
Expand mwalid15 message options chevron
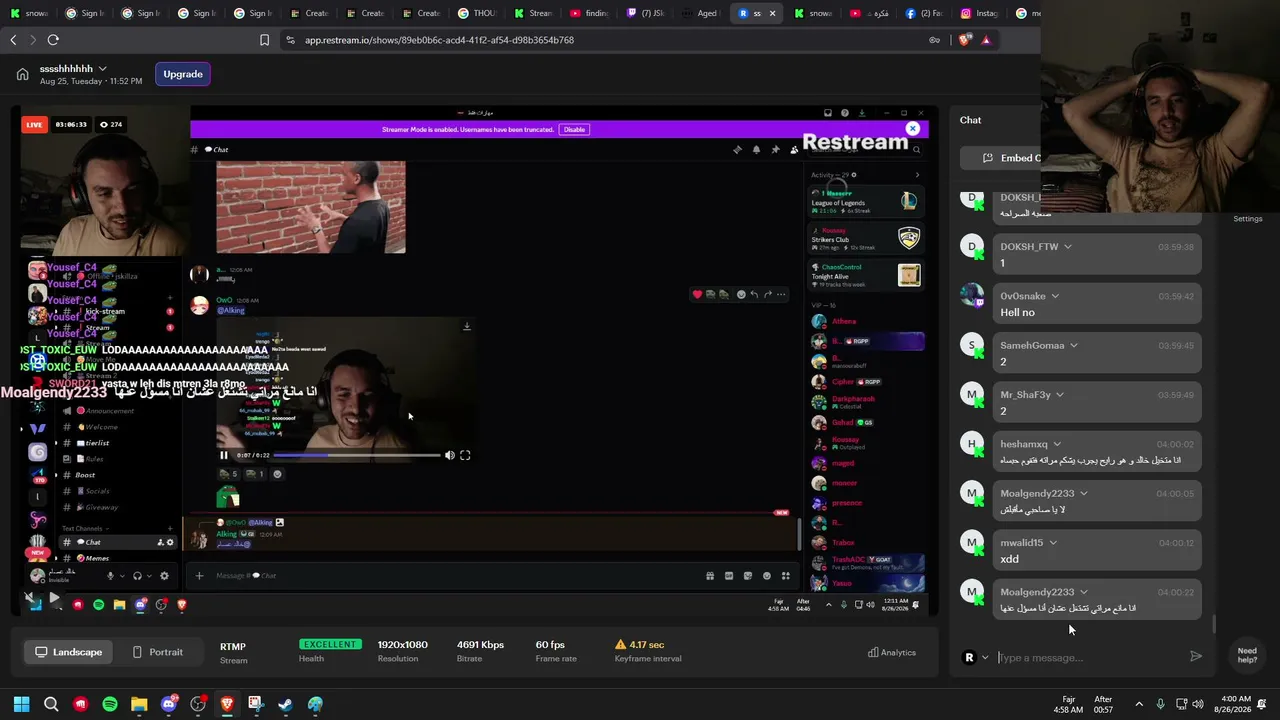pyautogui.click(x=1052, y=543)
